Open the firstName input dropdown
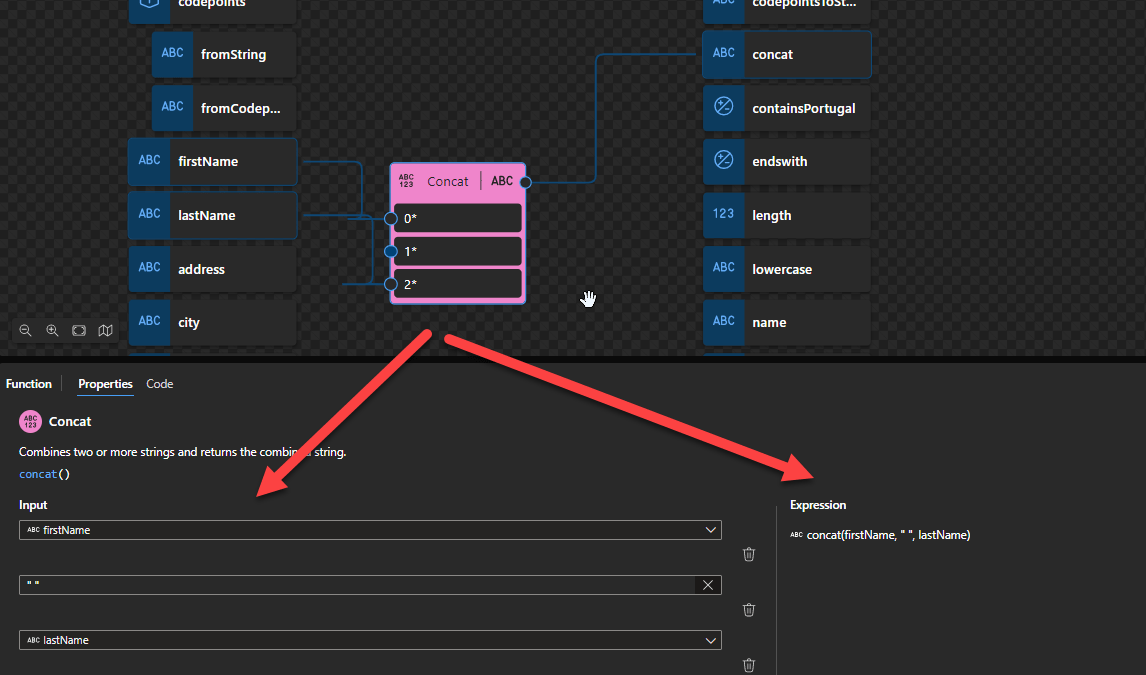 pos(710,530)
